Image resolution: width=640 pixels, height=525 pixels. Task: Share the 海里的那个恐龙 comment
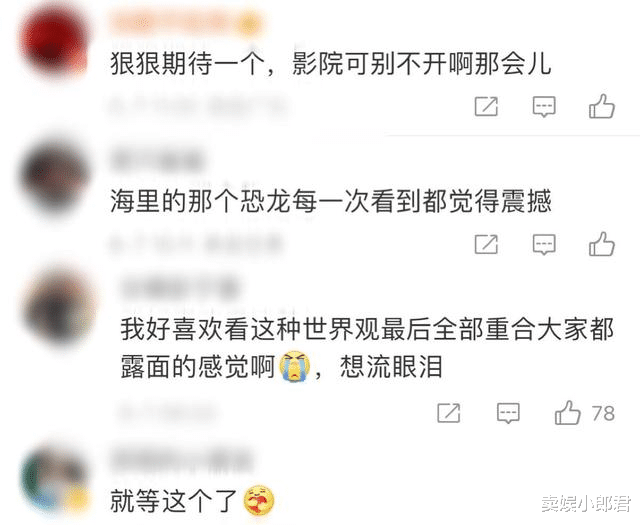pyautogui.click(x=486, y=244)
